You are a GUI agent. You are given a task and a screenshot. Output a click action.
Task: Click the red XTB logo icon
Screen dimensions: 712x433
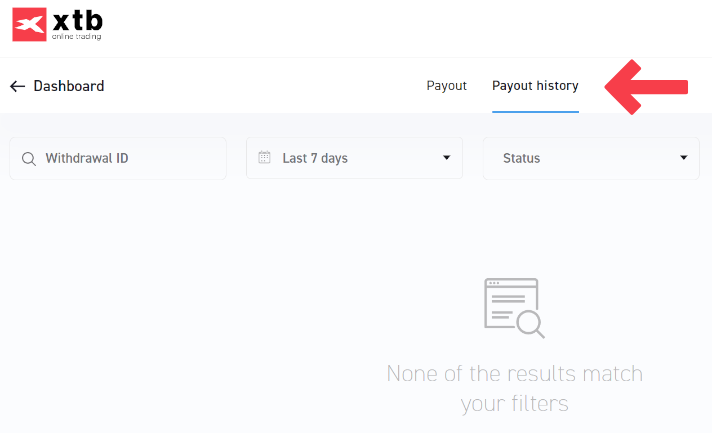(x=31, y=24)
